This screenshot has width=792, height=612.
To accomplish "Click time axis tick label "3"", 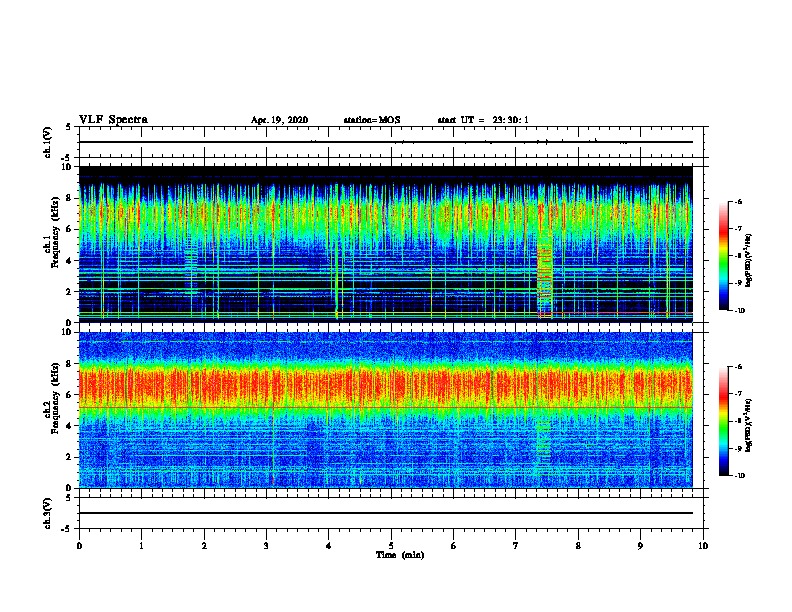I will 266,546.
